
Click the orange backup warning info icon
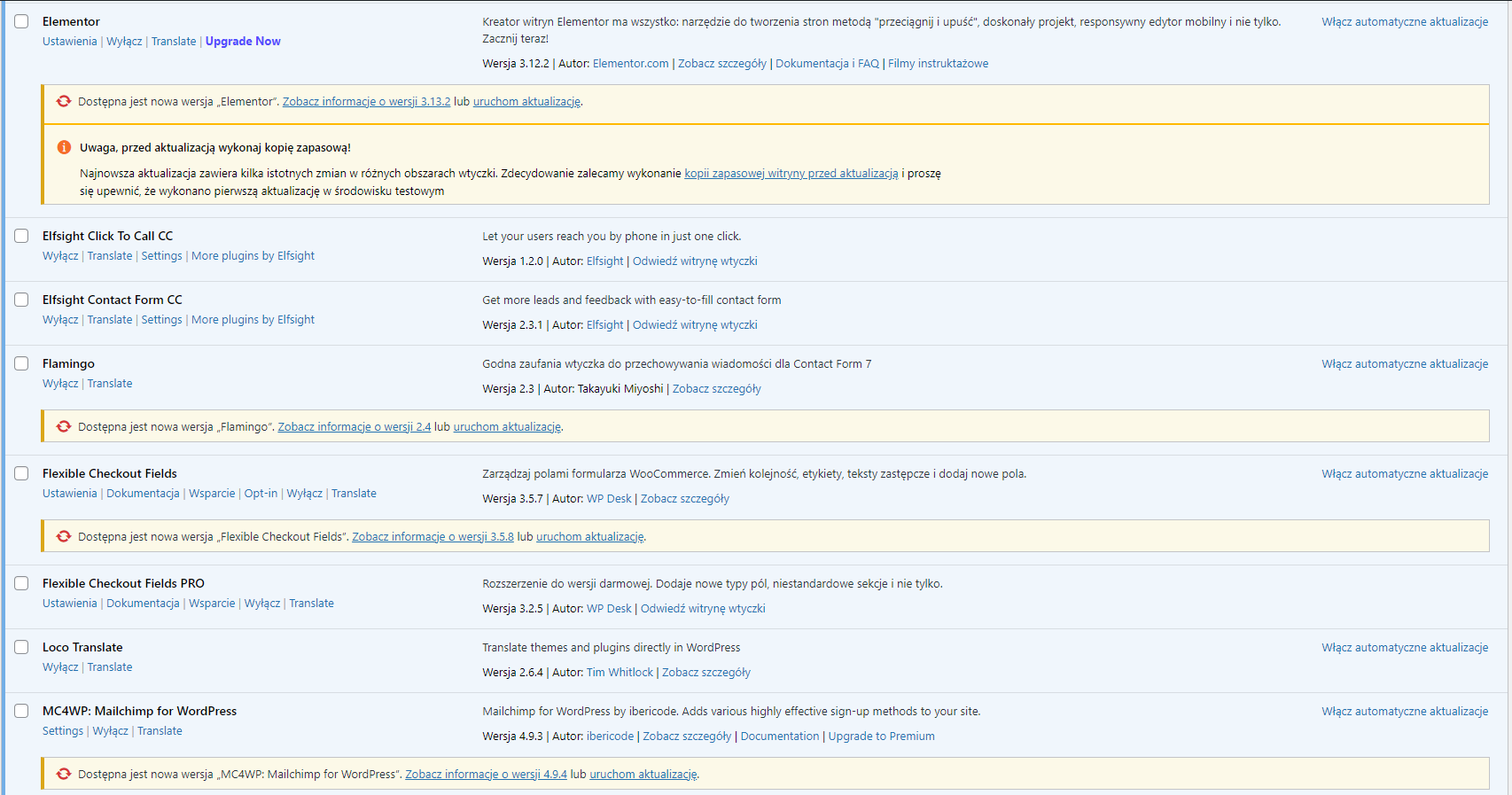coord(64,147)
